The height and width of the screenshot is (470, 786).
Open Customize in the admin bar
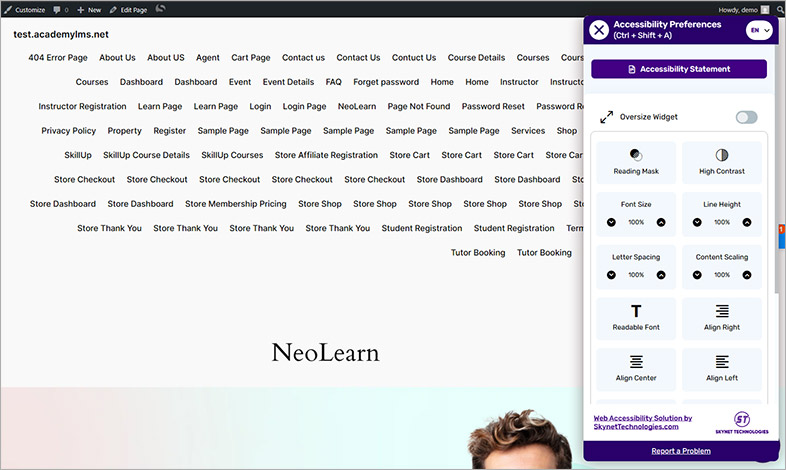25,10
